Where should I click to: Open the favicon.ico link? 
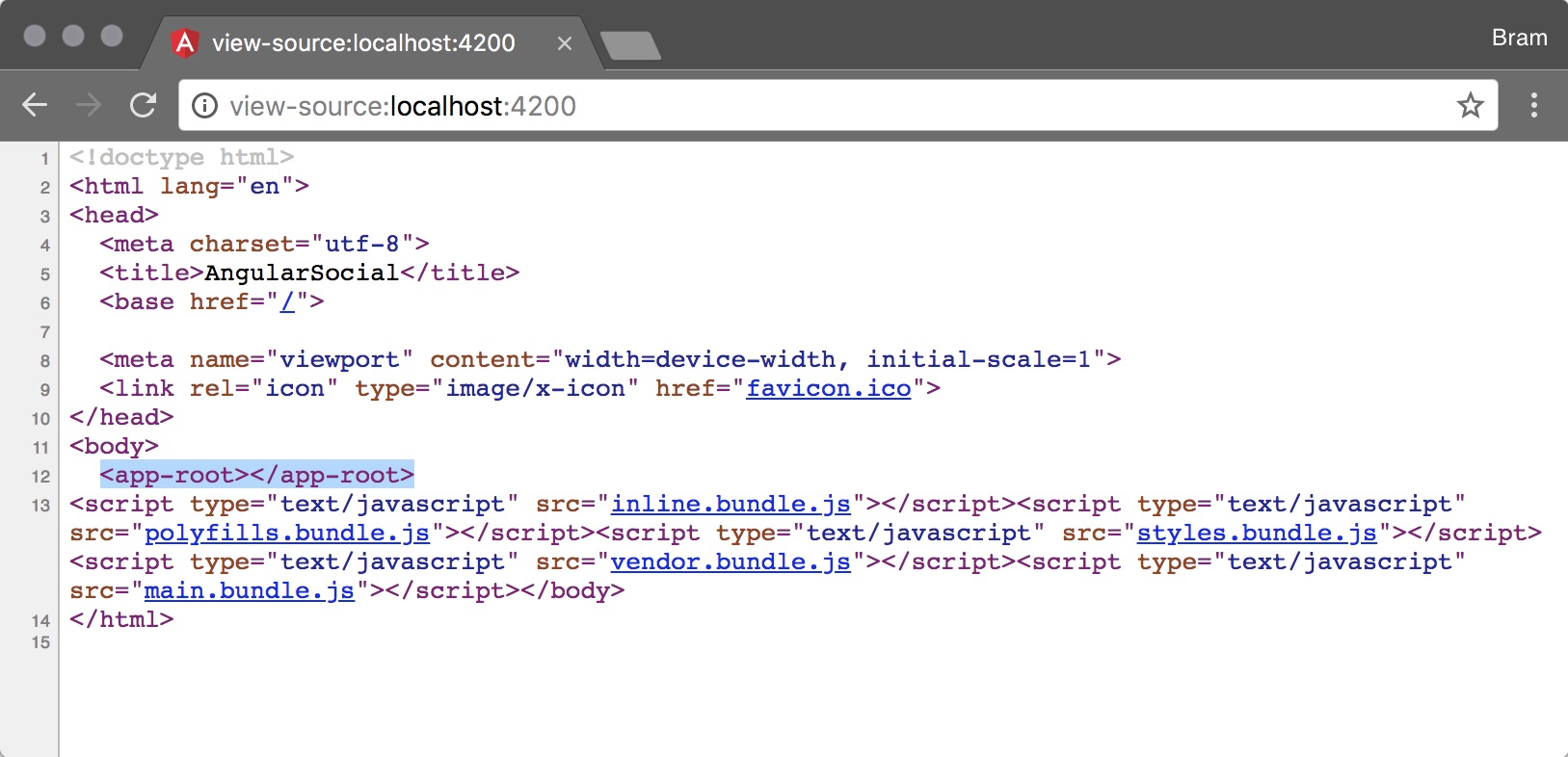tap(829, 388)
